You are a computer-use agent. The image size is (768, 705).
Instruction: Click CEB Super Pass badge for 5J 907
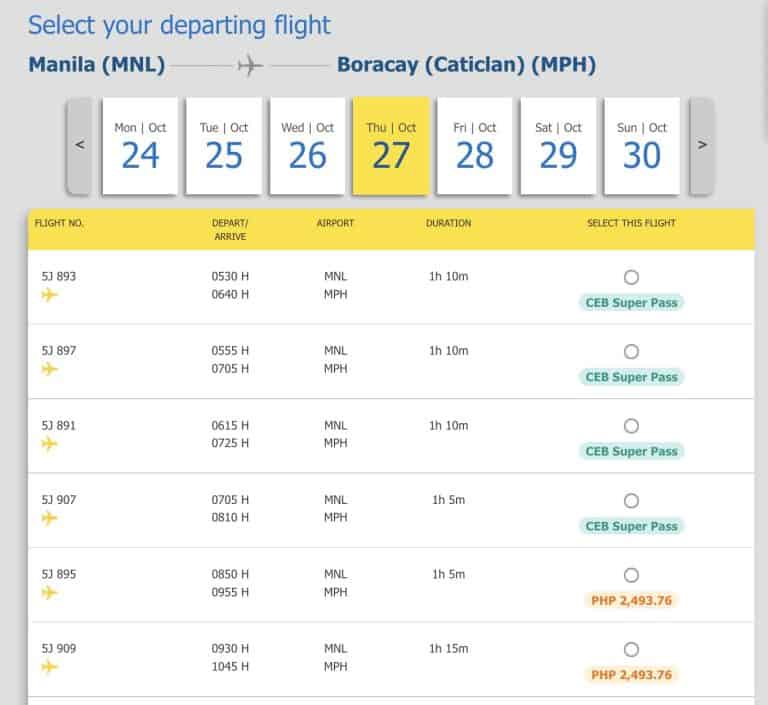(x=631, y=526)
